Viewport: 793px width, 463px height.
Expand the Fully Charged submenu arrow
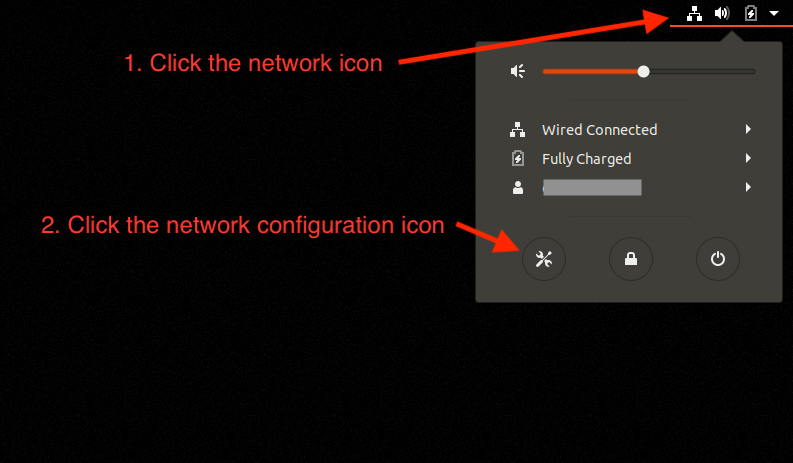click(748, 158)
